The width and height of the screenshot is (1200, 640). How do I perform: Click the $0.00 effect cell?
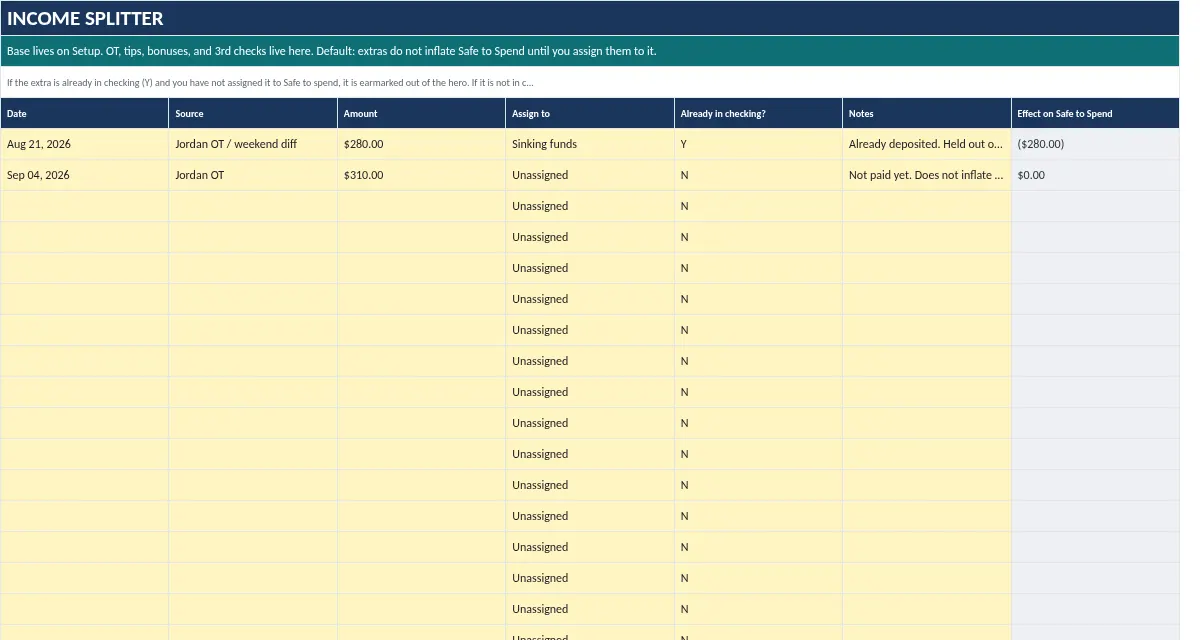[1096, 175]
